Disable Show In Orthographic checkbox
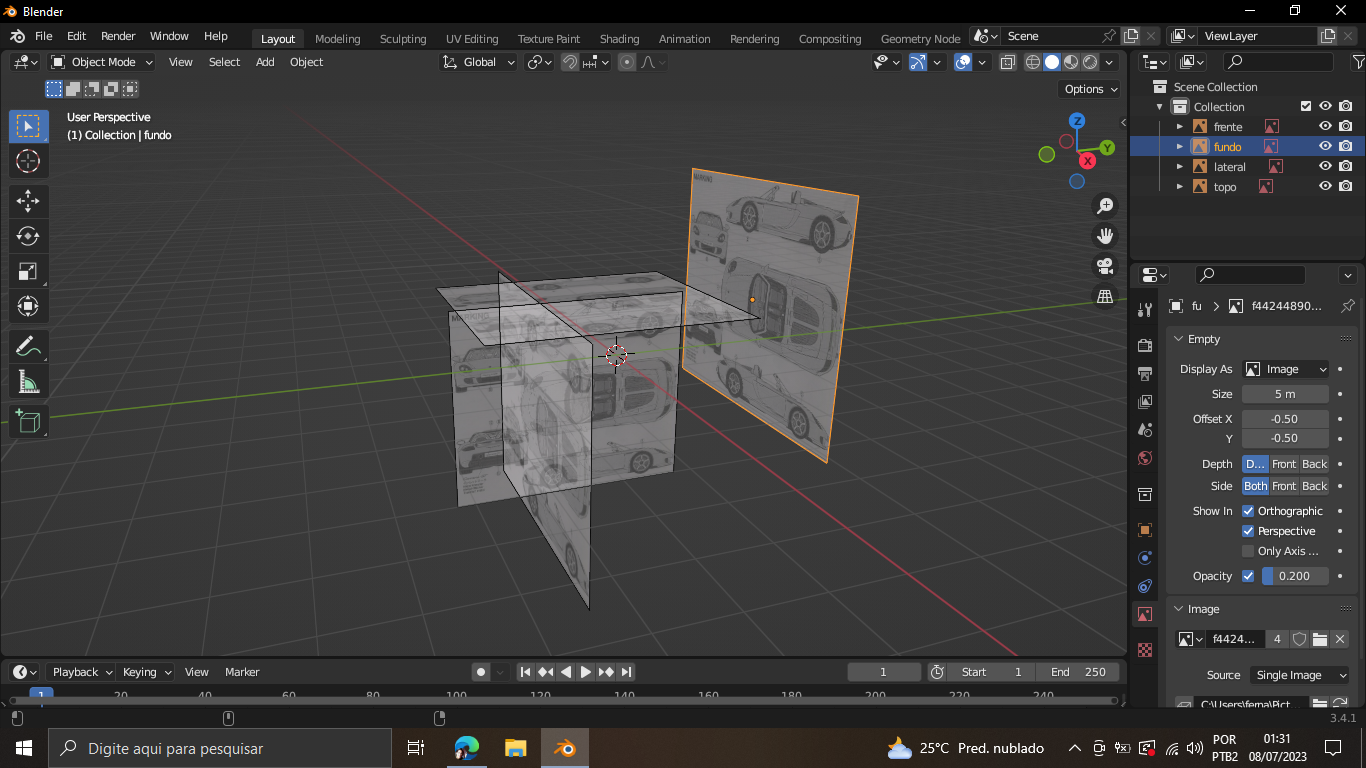Image resolution: width=1366 pixels, height=768 pixels. click(x=1248, y=511)
